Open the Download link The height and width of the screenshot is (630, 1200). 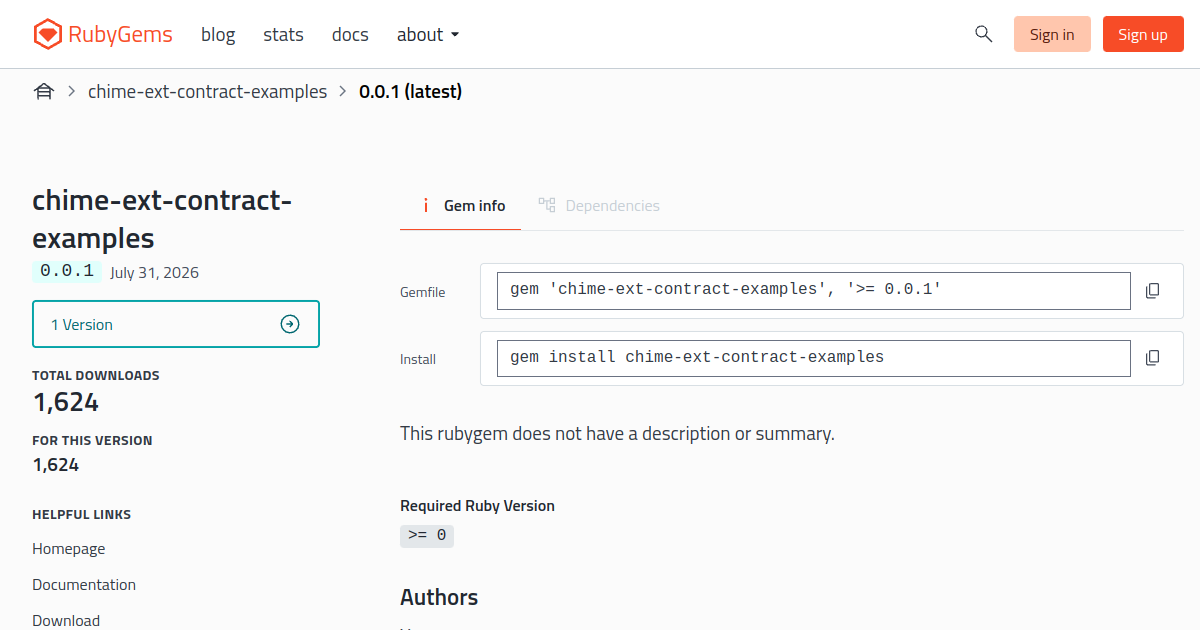[66, 621]
